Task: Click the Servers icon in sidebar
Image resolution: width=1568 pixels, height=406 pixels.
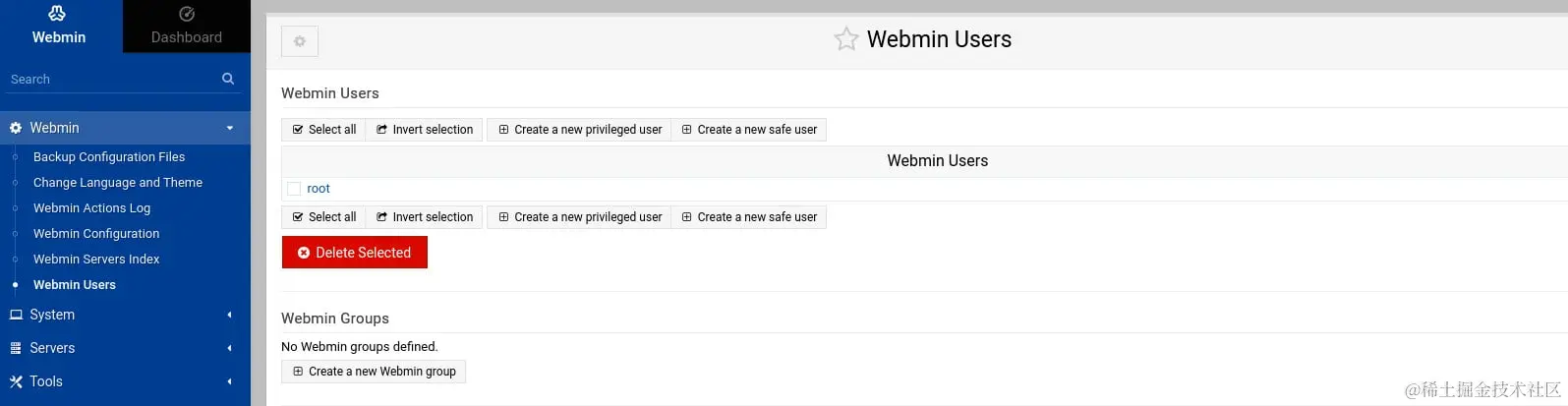Action: click(16, 348)
